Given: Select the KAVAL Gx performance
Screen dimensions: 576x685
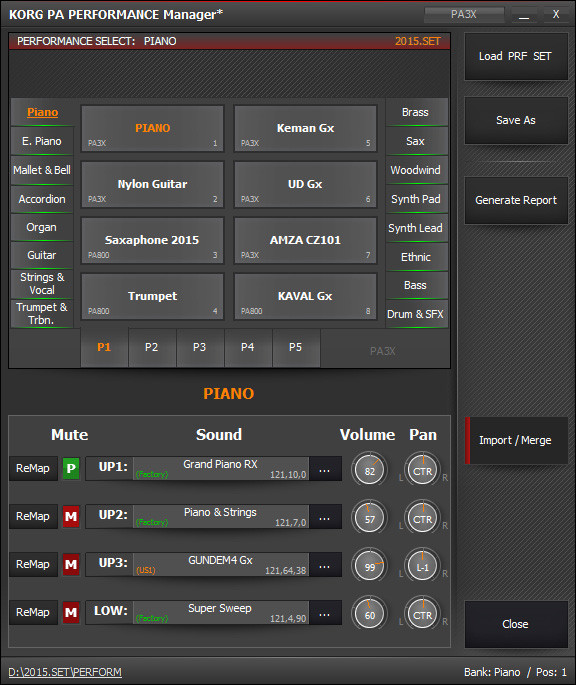Looking at the screenshot, I should pos(305,296).
